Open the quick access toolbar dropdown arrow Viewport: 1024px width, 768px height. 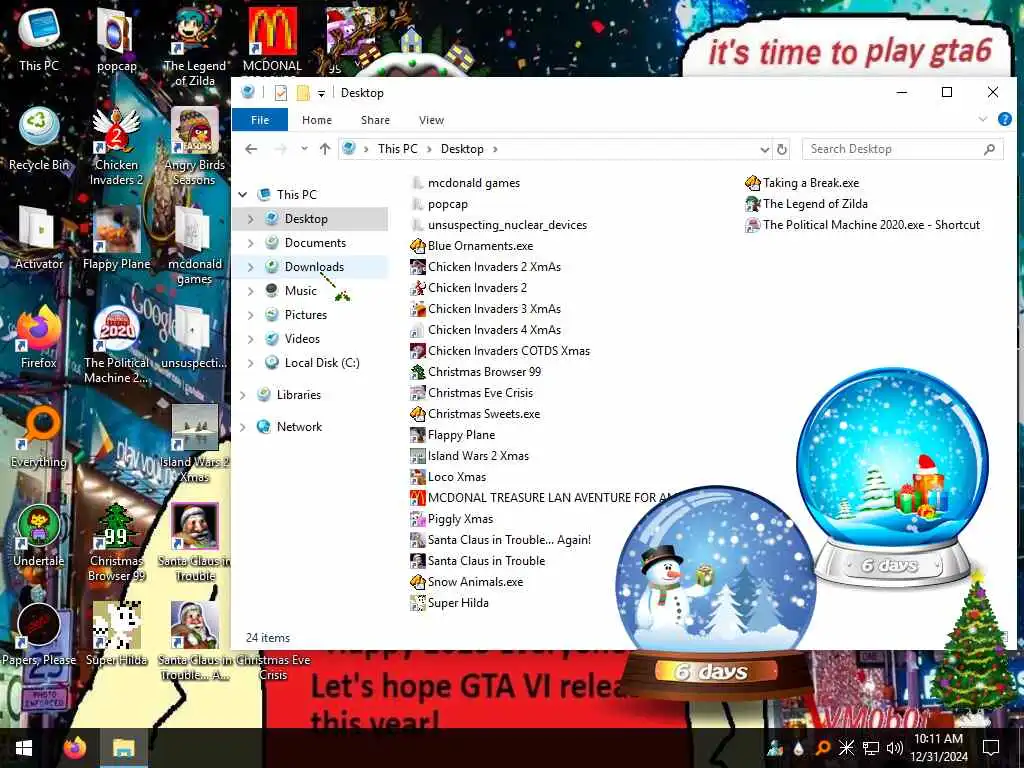(321, 93)
